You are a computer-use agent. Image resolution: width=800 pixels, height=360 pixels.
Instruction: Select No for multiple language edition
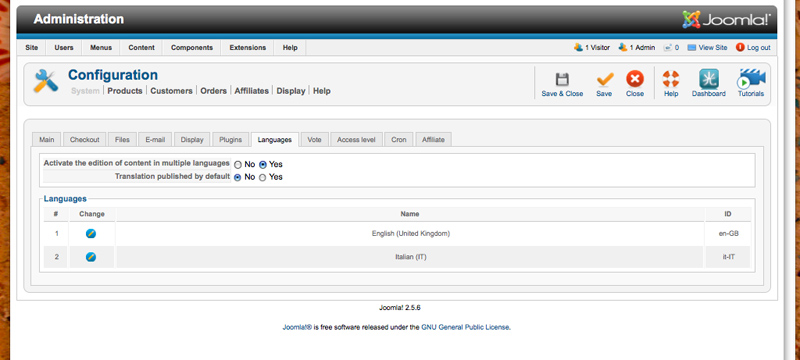238,165
